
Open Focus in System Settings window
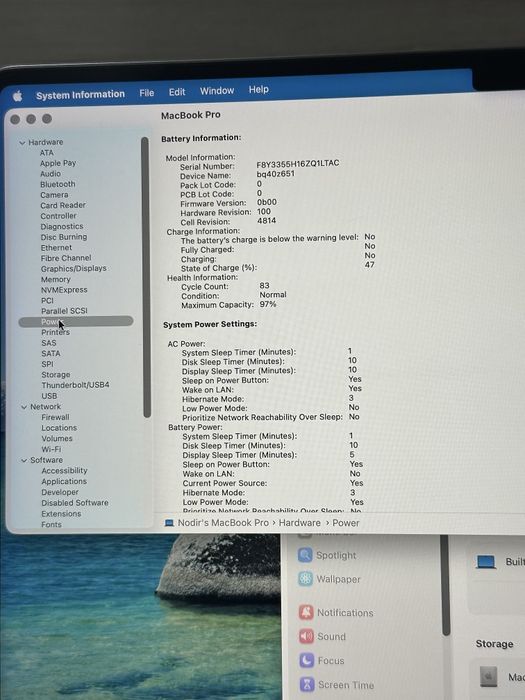click(321, 661)
